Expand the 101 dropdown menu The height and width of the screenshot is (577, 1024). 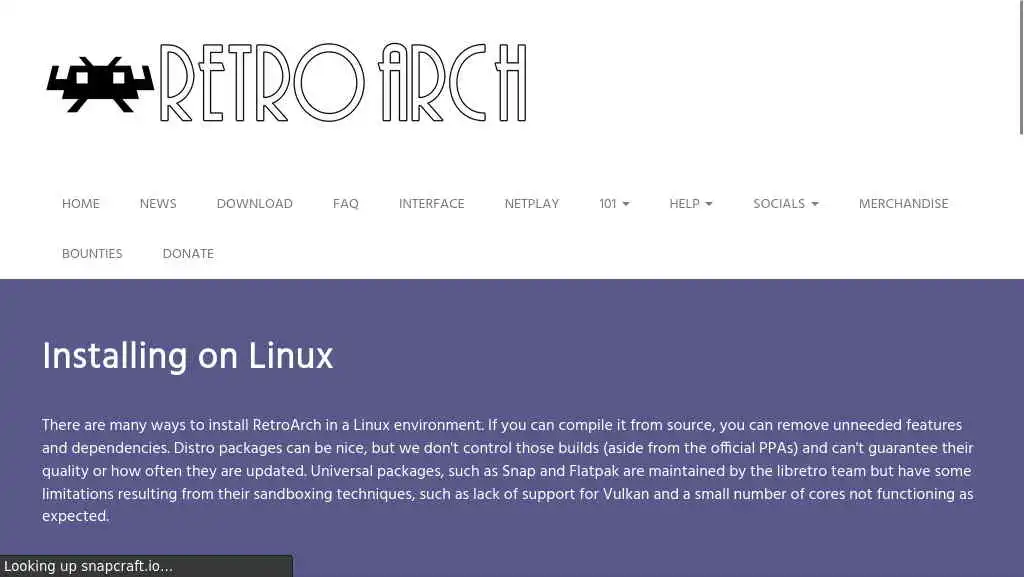pos(615,204)
